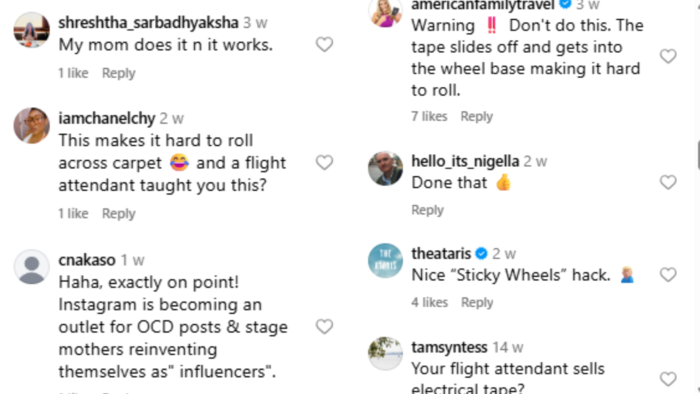This screenshot has height=394, width=700.
Task: View 7 likes on americanfamilytravel's comment
Action: coord(429,116)
